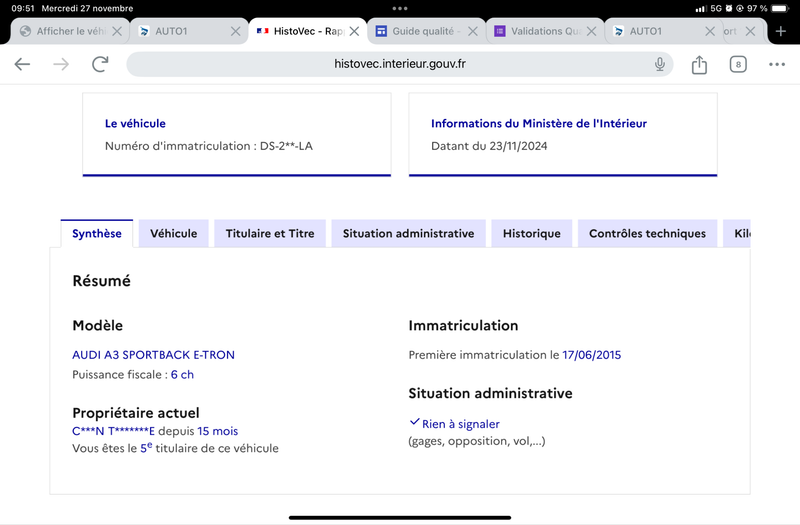
Task: Click 'Datant du 23/11/2024' text
Action: pos(489,146)
